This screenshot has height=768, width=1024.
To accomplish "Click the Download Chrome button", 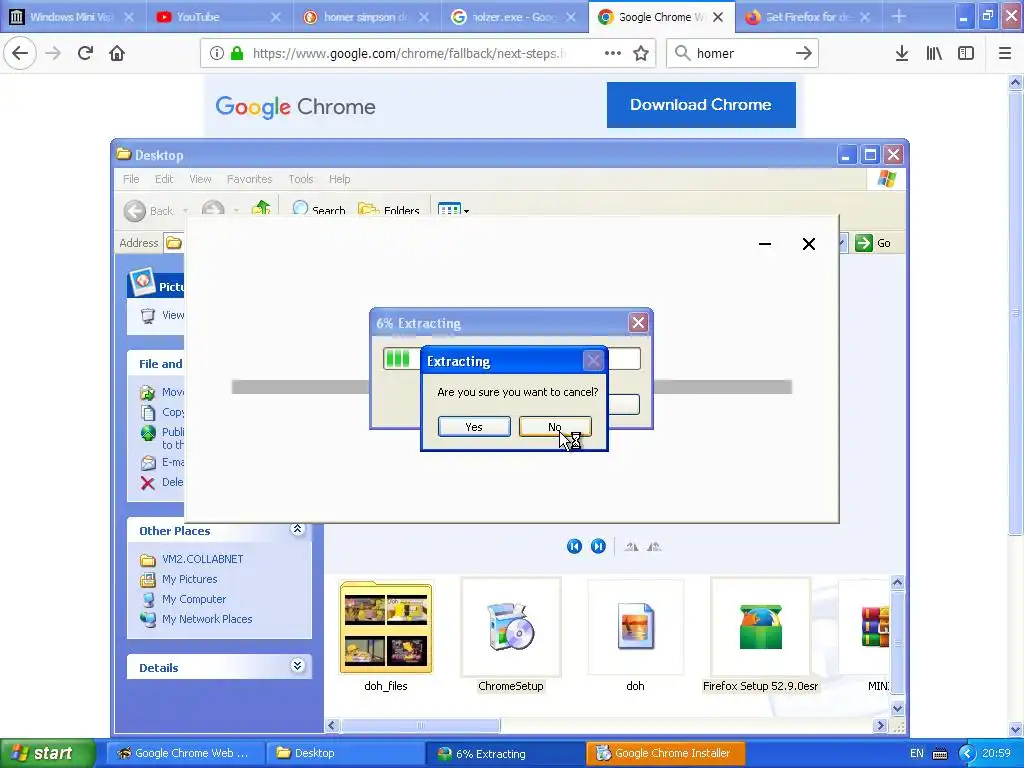I will 701,104.
